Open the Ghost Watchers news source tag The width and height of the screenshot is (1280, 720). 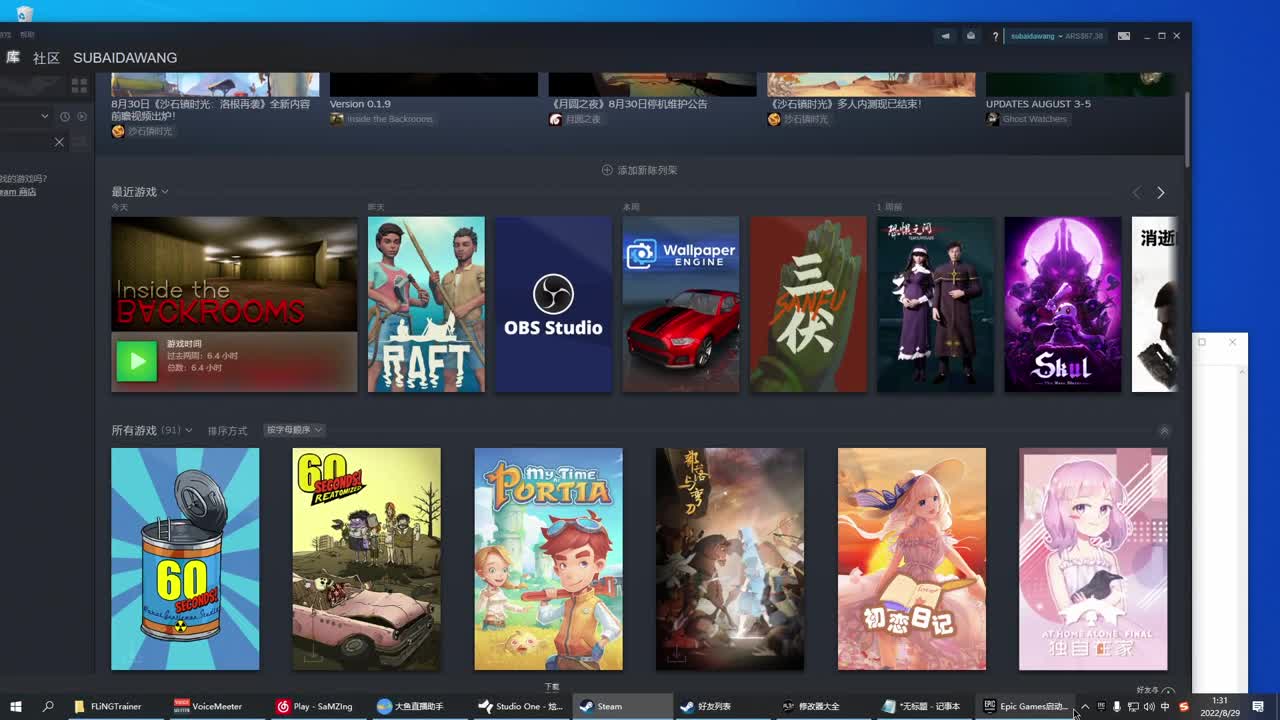(x=1027, y=119)
